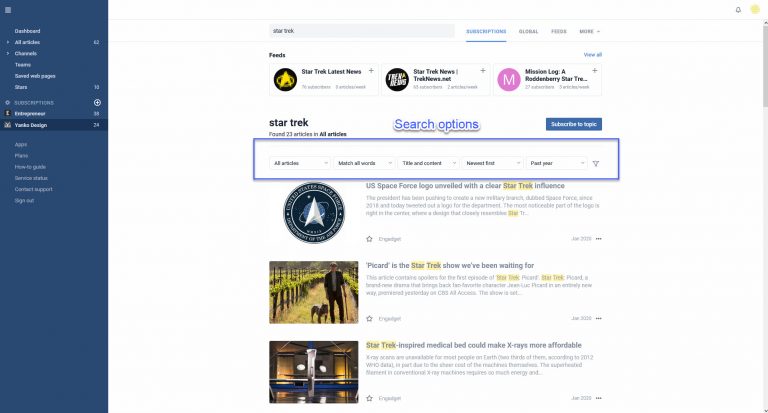
Task: Star the 'Picard' article
Action: [369, 319]
